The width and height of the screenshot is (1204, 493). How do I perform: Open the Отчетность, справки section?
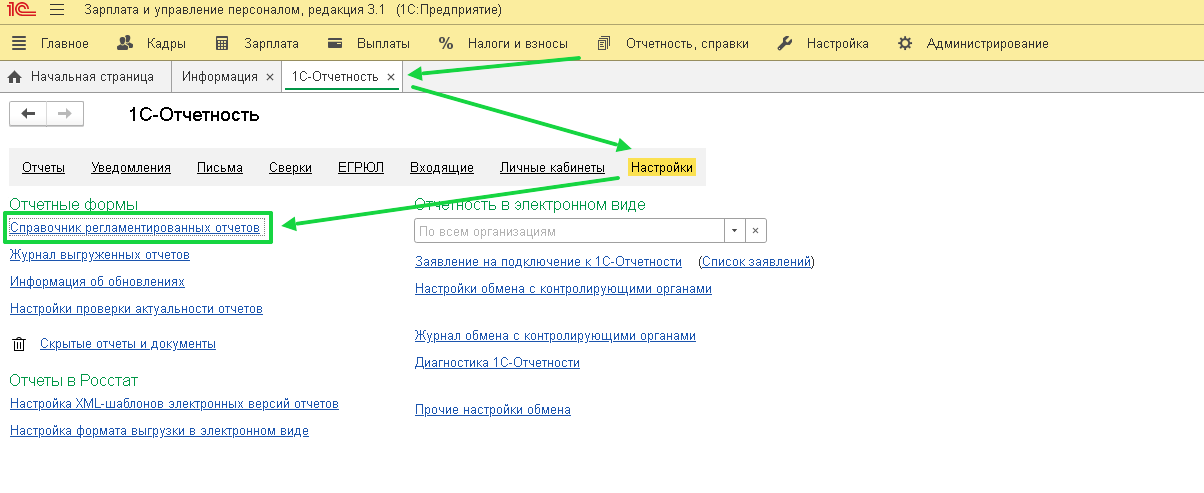[672, 44]
